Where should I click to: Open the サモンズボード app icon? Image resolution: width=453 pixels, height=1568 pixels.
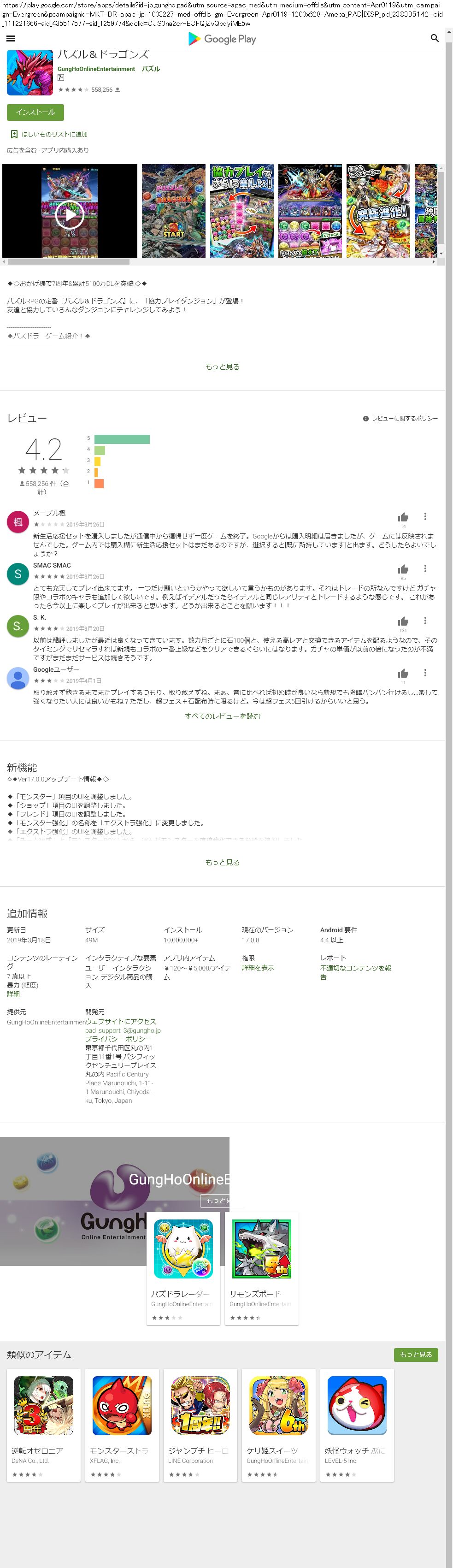pos(261,1248)
